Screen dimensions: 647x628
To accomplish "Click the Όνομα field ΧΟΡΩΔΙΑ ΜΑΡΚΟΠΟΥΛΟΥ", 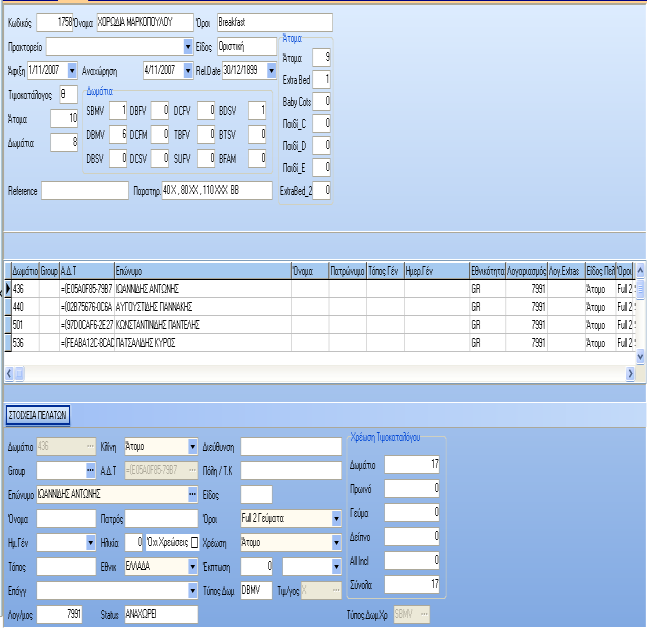I will [145, 23].
